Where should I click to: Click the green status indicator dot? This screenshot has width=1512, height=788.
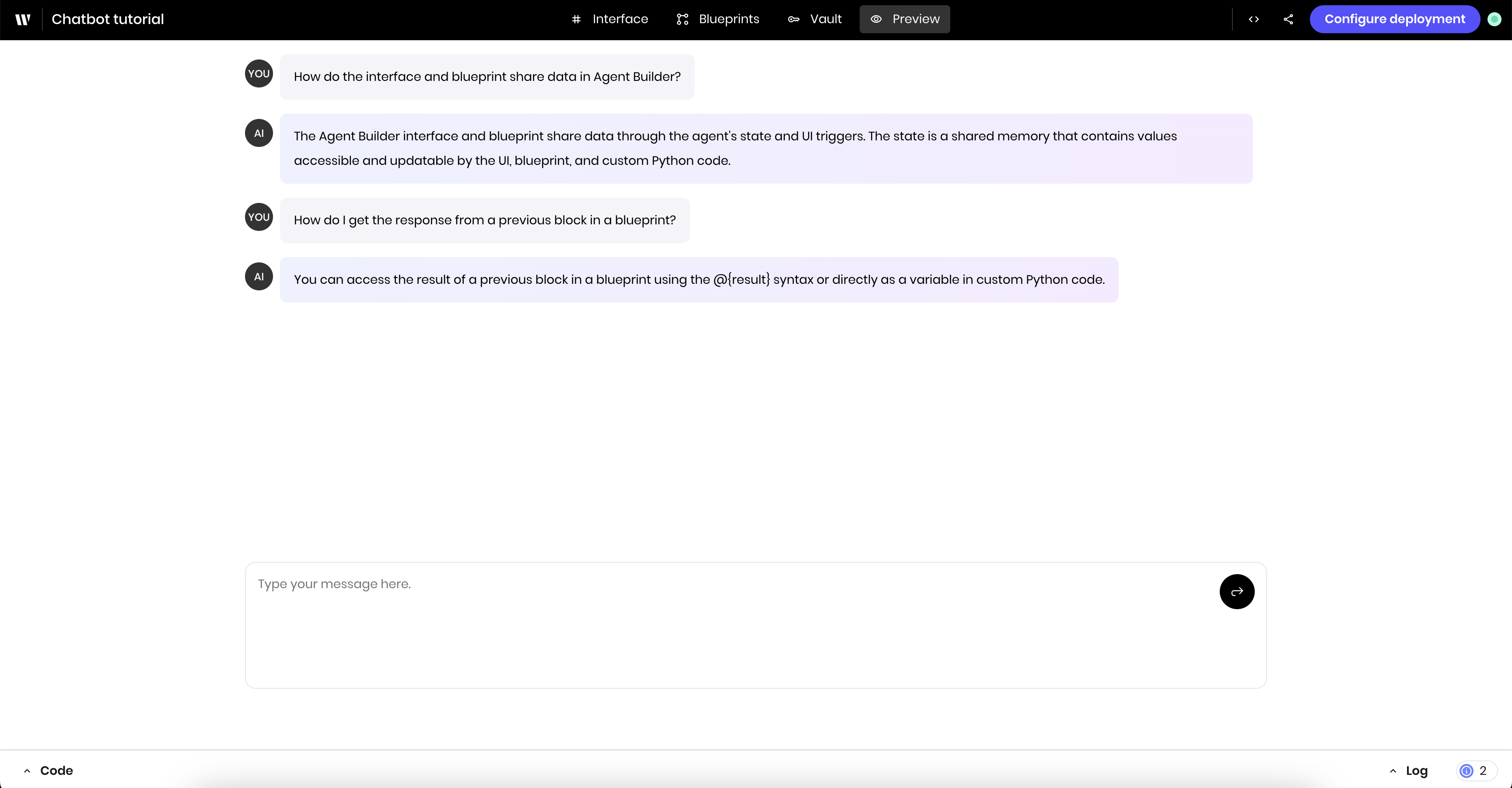click(1494, 19)
